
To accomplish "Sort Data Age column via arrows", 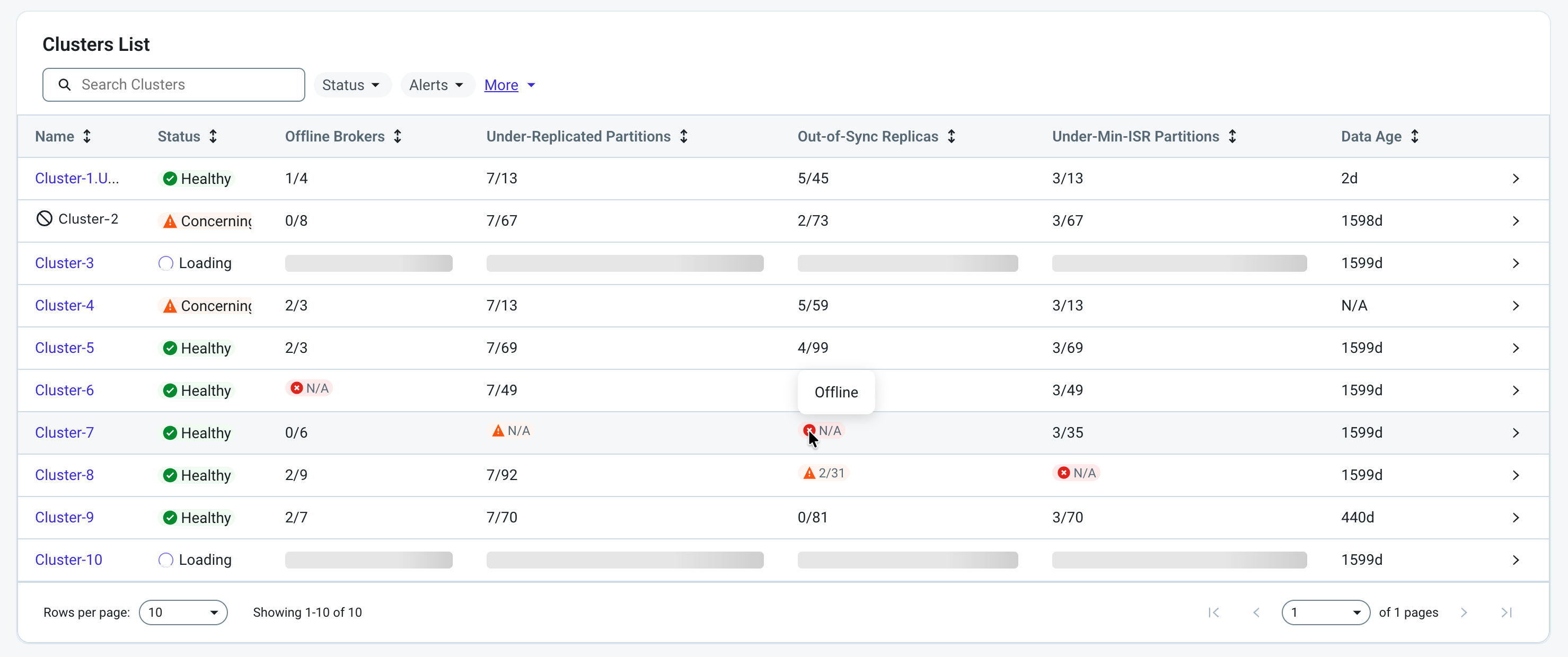I will pyautogui.click(x=1415, y=136).
